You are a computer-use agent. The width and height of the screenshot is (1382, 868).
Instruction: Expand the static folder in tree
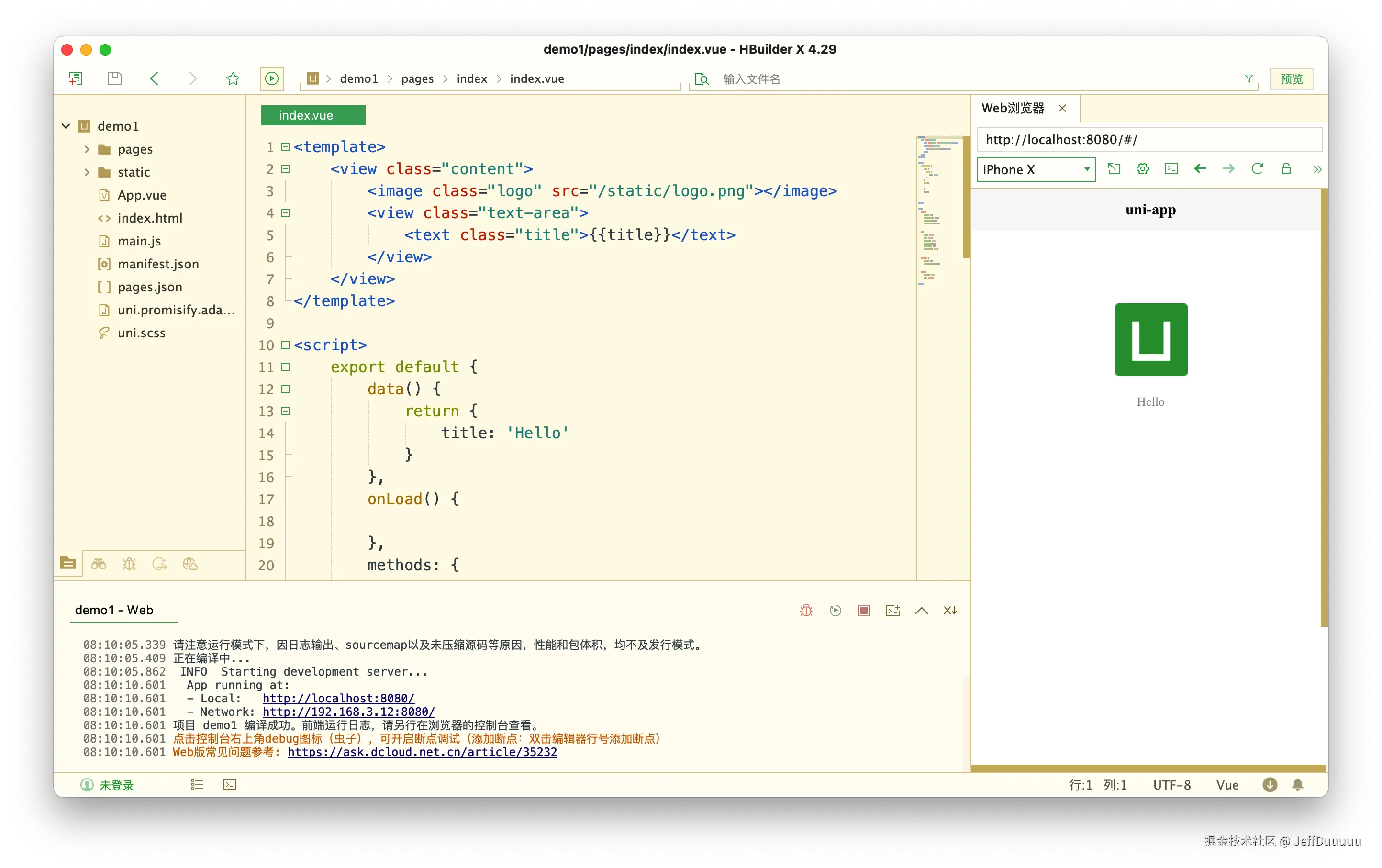coord(87,172)
